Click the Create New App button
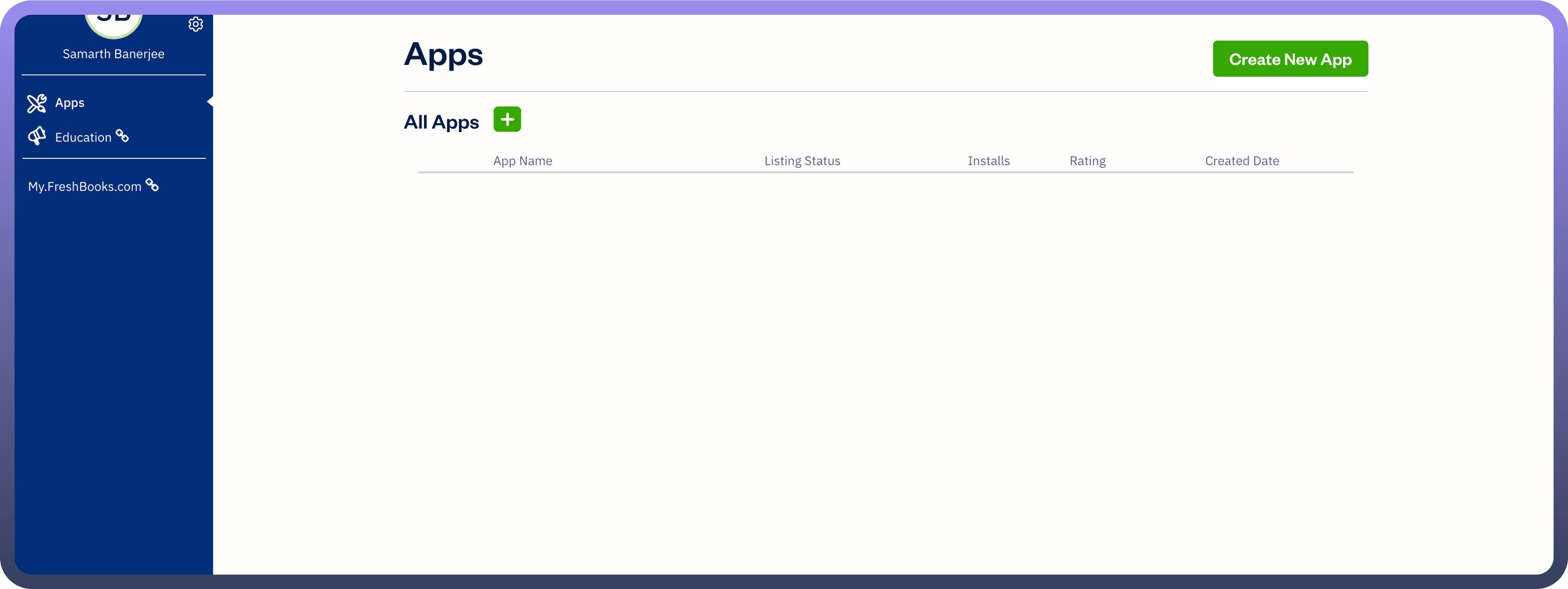This screenshot has width=1568, height=589. click(1290, 59)
